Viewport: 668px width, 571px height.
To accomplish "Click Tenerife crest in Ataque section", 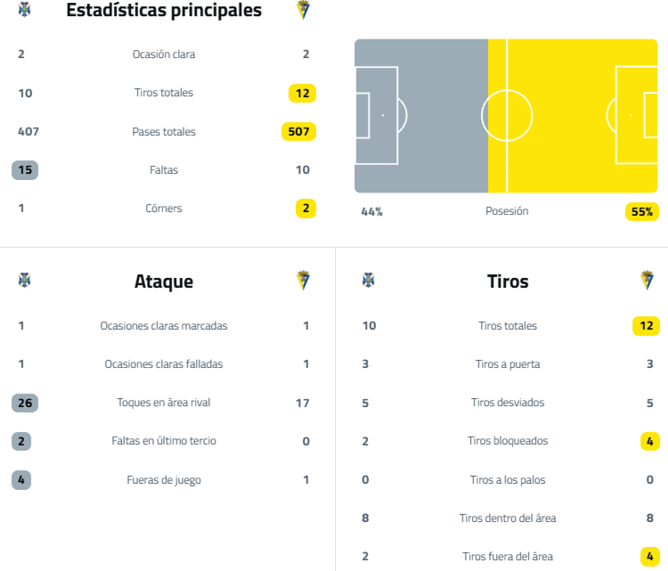I will tap(25, 280).
